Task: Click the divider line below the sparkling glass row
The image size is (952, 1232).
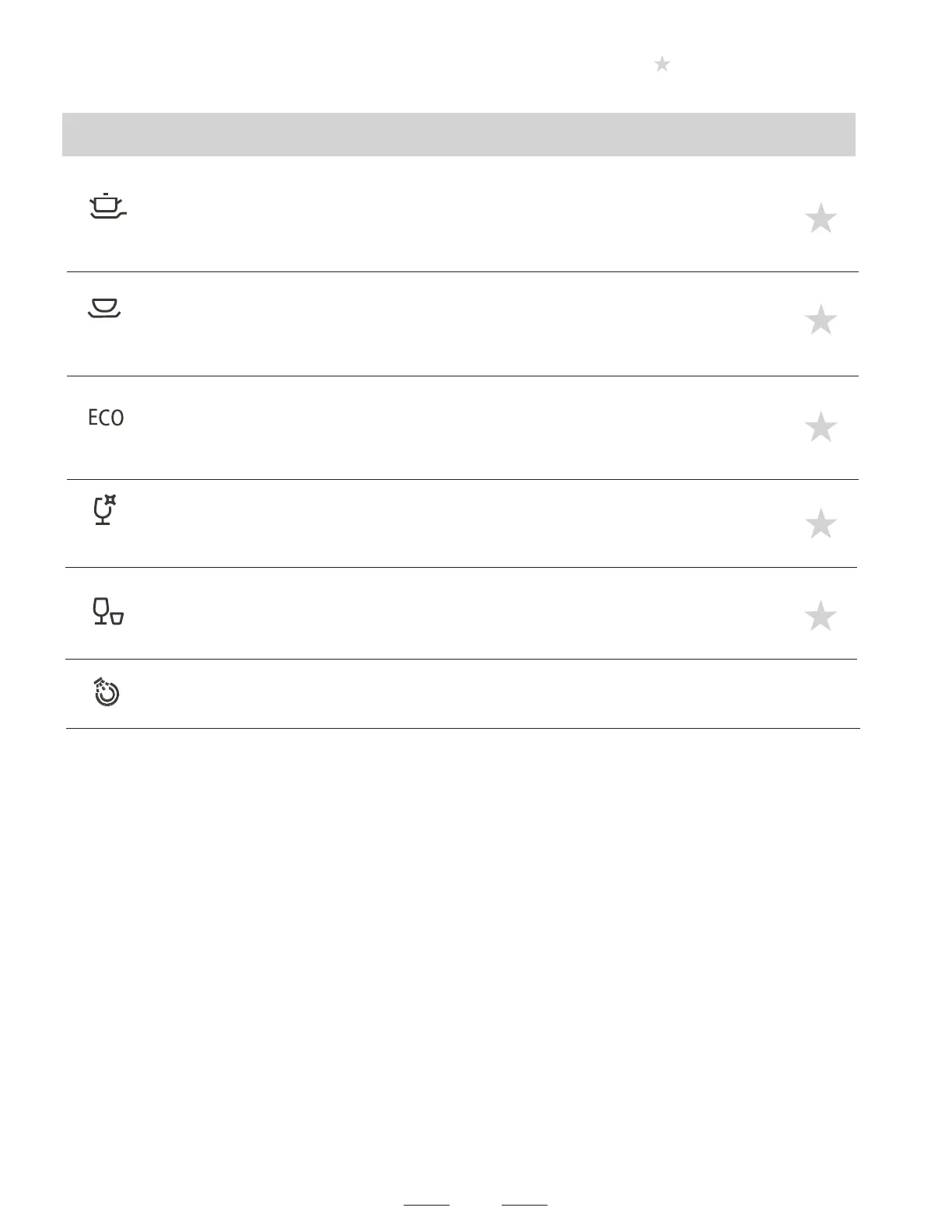Action: click(x=460, y=567)
